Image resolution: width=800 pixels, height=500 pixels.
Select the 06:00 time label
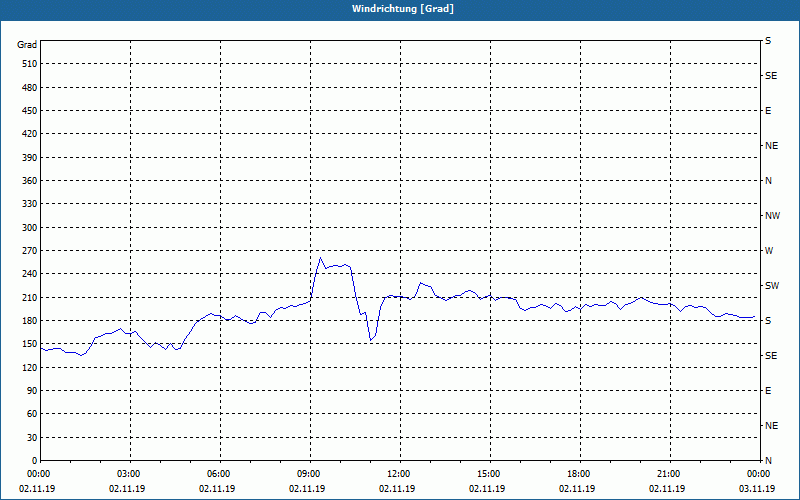pos(220,474)
